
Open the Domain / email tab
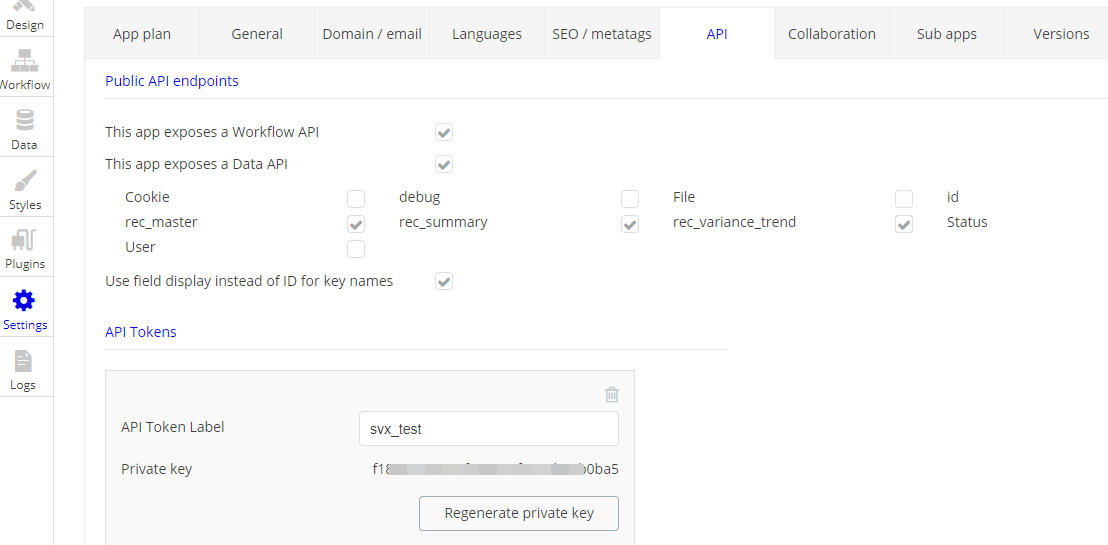[372, 34]
